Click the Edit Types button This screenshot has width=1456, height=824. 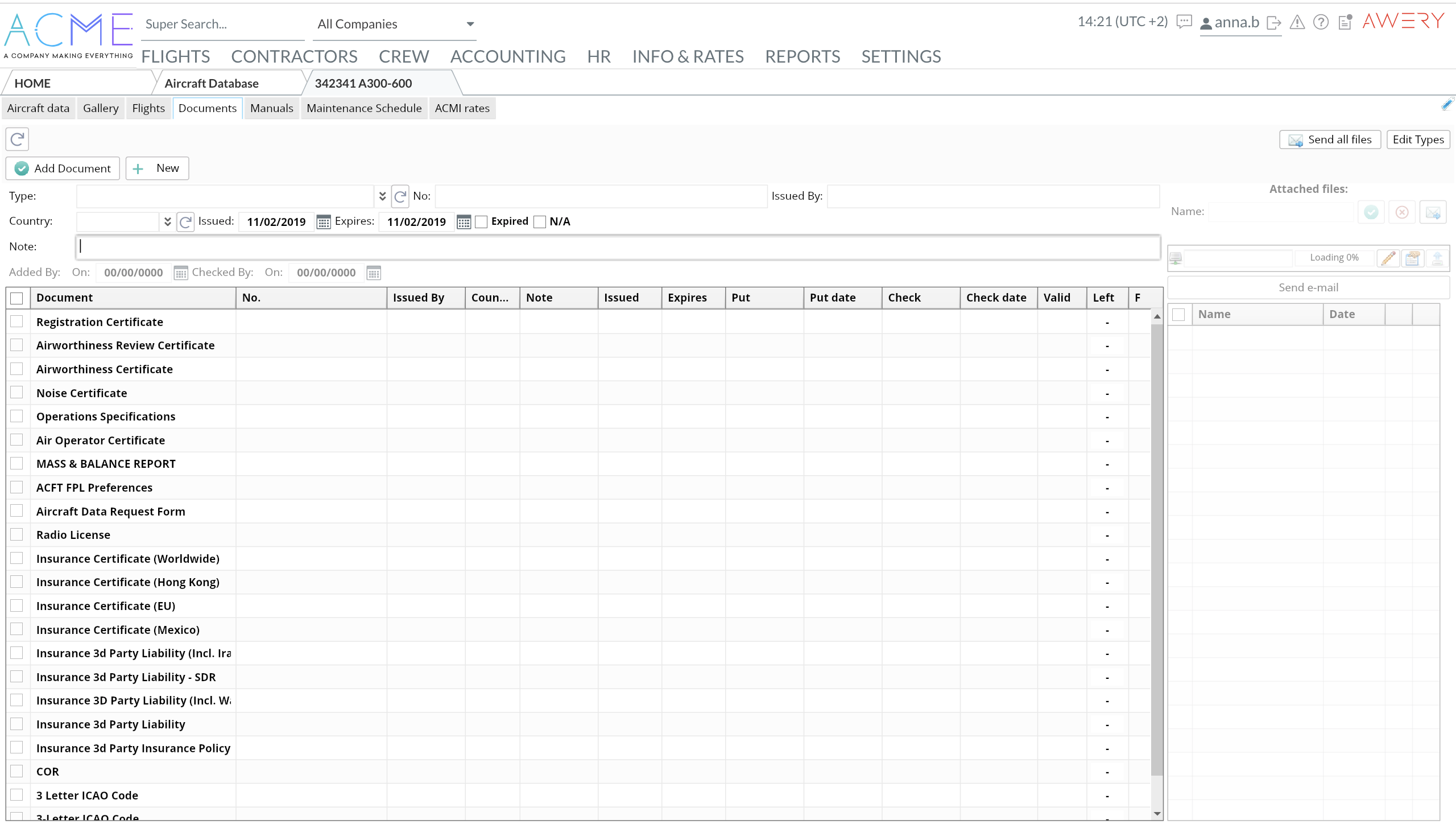point(1418,139)
